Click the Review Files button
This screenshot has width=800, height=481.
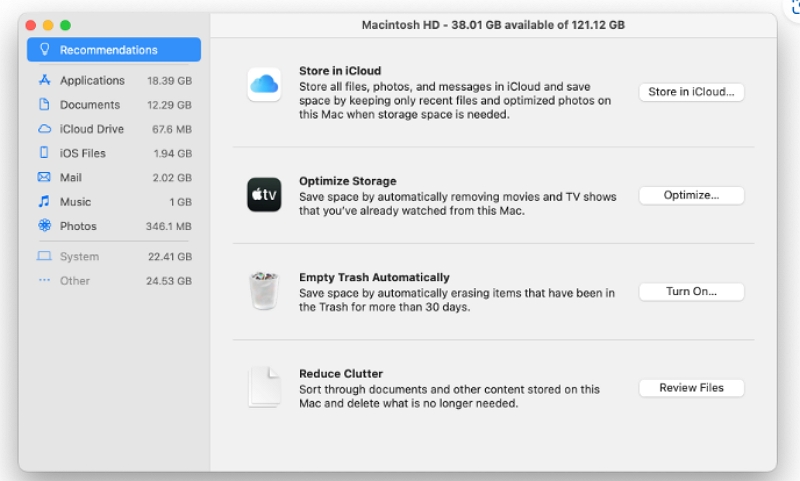click(x=691, y=388)
